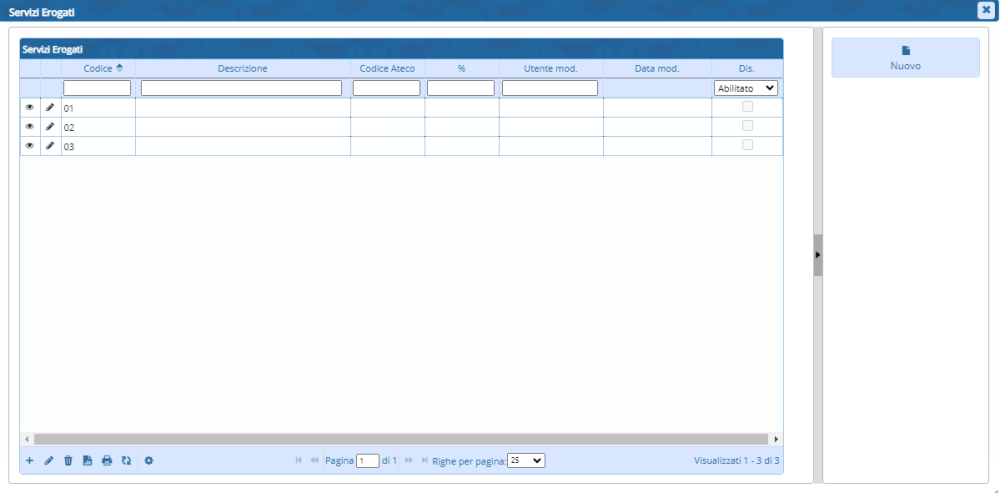This screenshot has width=1000, height=493.
Task: Sort by Descrizione column header
Action: coord(242,68)
